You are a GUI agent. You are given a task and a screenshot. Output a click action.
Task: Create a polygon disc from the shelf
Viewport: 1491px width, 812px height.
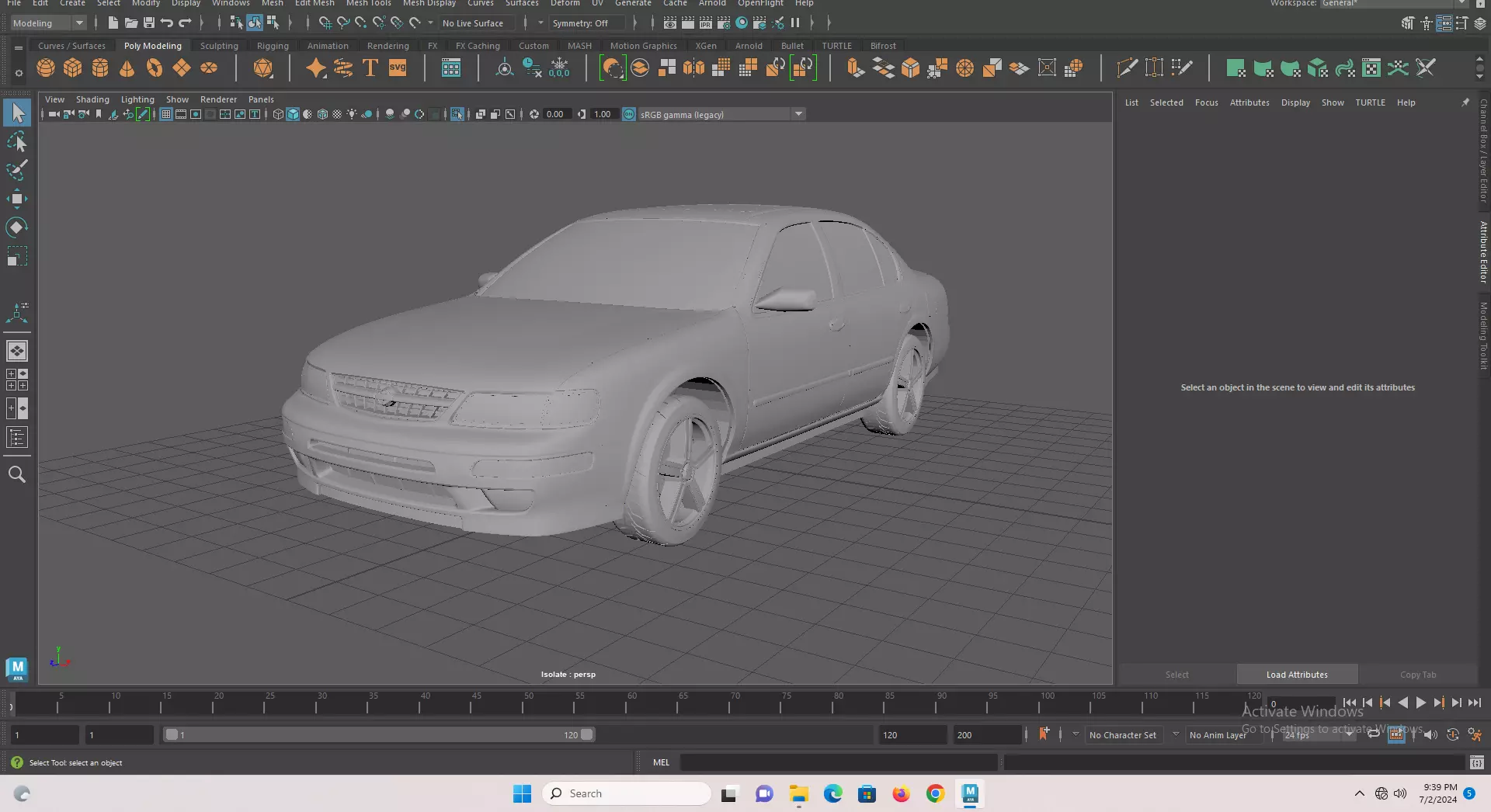tap(209, 68)
